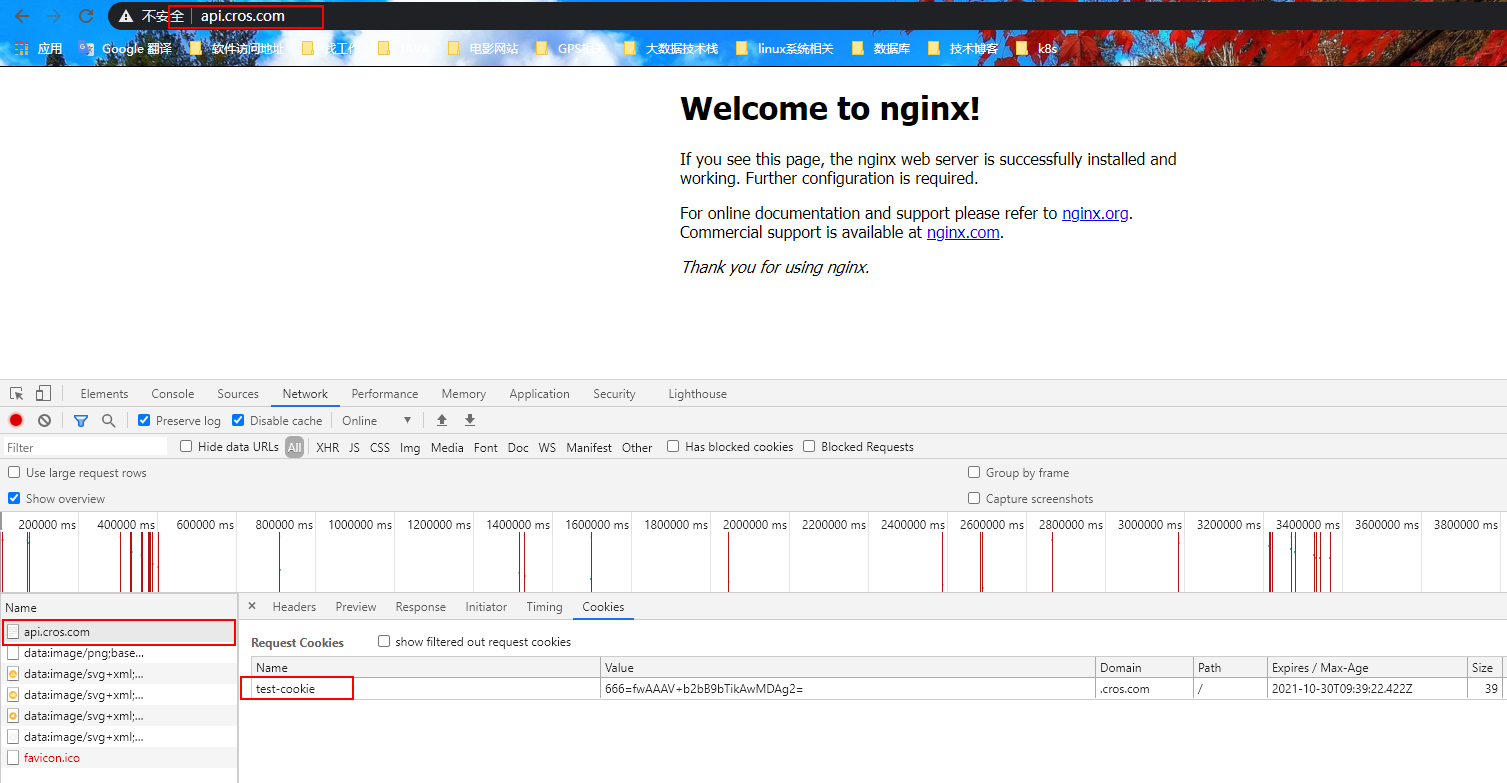Check Group by frame

[x=974, y=472]
